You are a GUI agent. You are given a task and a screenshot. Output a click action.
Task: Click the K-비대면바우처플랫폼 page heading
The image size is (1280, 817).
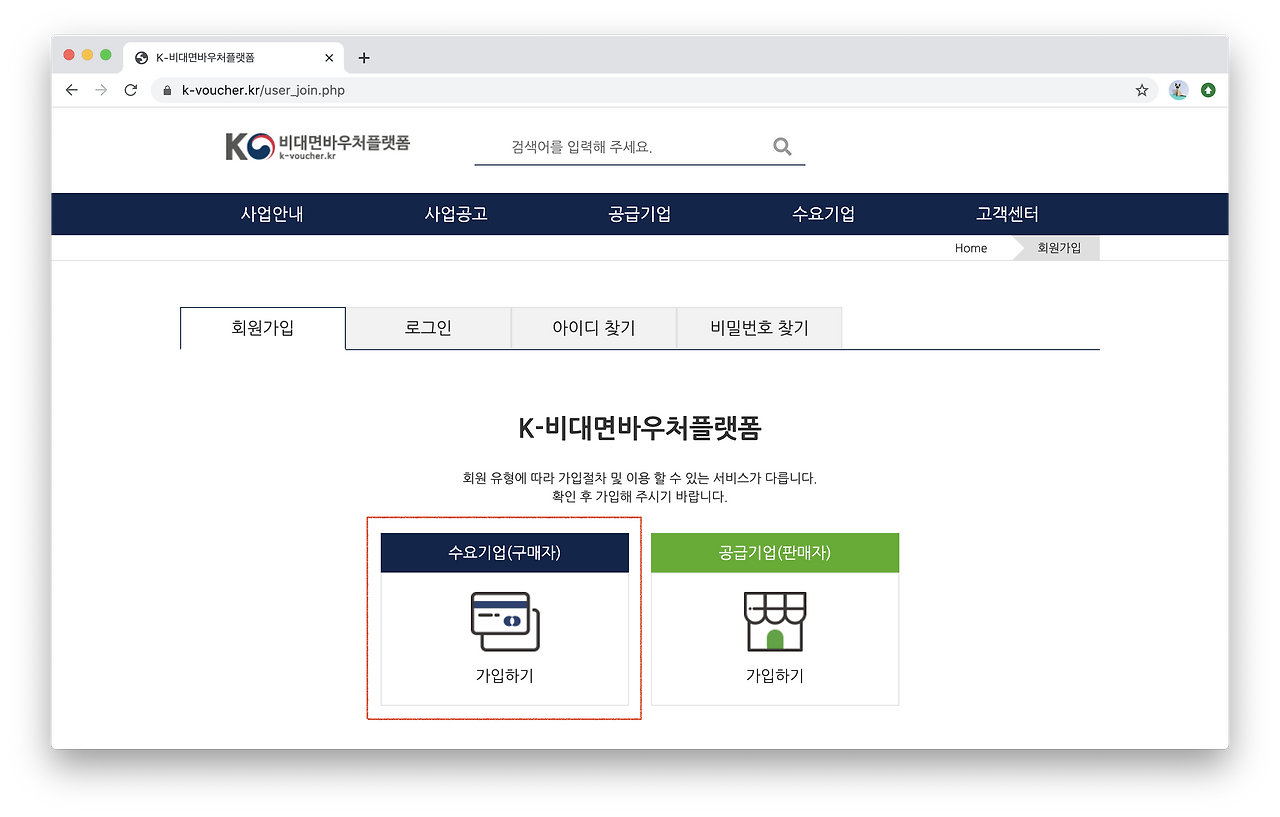point(640,428)
